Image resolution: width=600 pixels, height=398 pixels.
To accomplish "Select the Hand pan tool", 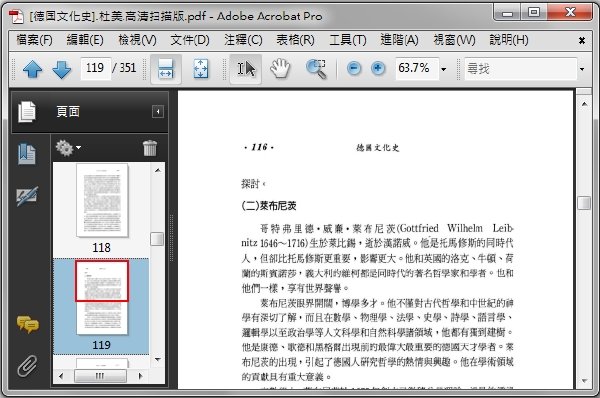I will [280, 69].
